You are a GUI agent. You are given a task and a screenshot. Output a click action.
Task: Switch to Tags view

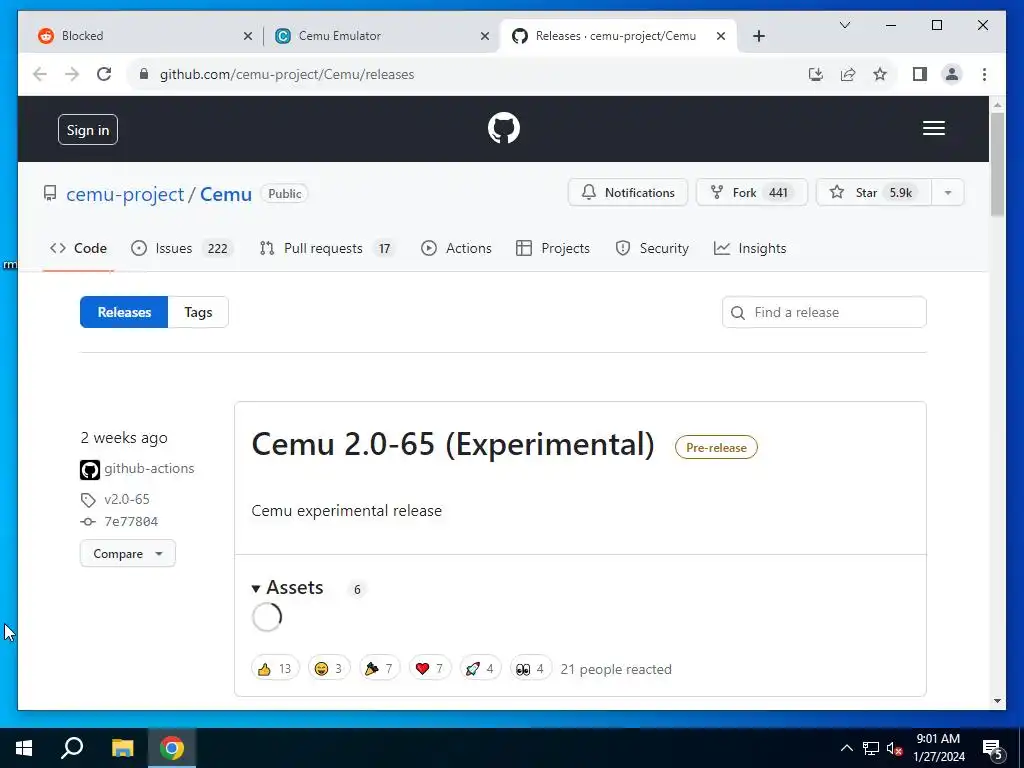(198, 312)
